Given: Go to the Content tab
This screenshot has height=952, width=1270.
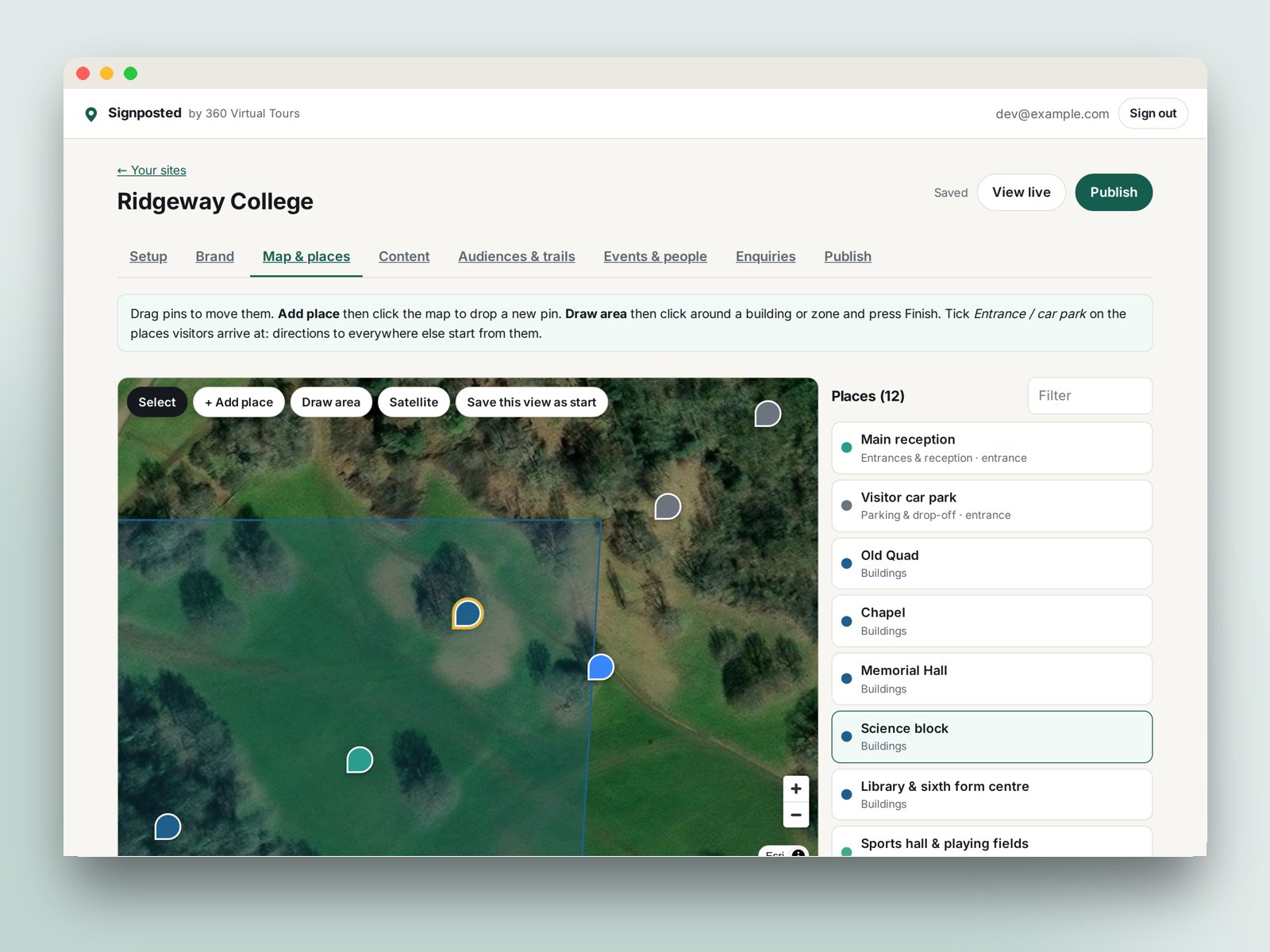Looking at the screenshot, I should point(404,256).
